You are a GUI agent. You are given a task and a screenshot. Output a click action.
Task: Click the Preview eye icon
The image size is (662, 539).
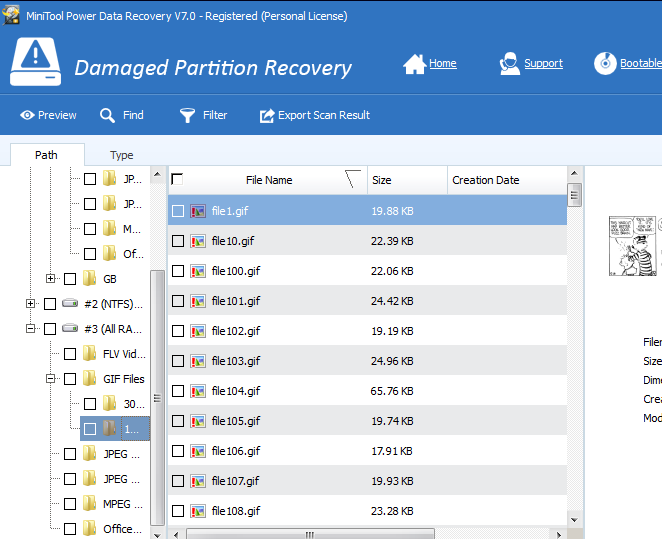[x=27, y=115]
